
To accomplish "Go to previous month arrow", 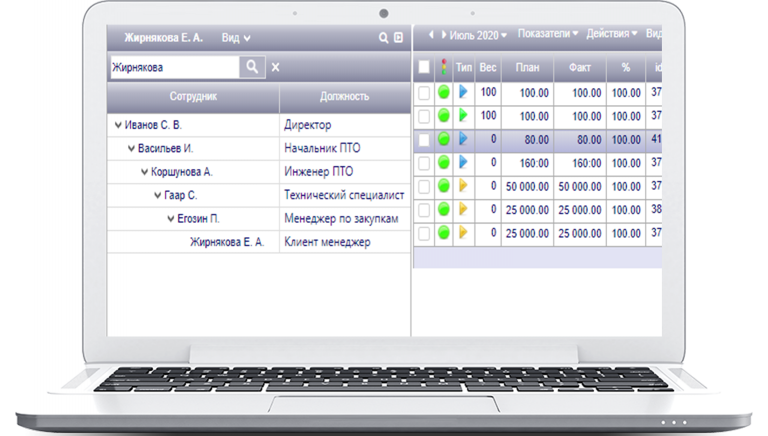I will (431, 35).
